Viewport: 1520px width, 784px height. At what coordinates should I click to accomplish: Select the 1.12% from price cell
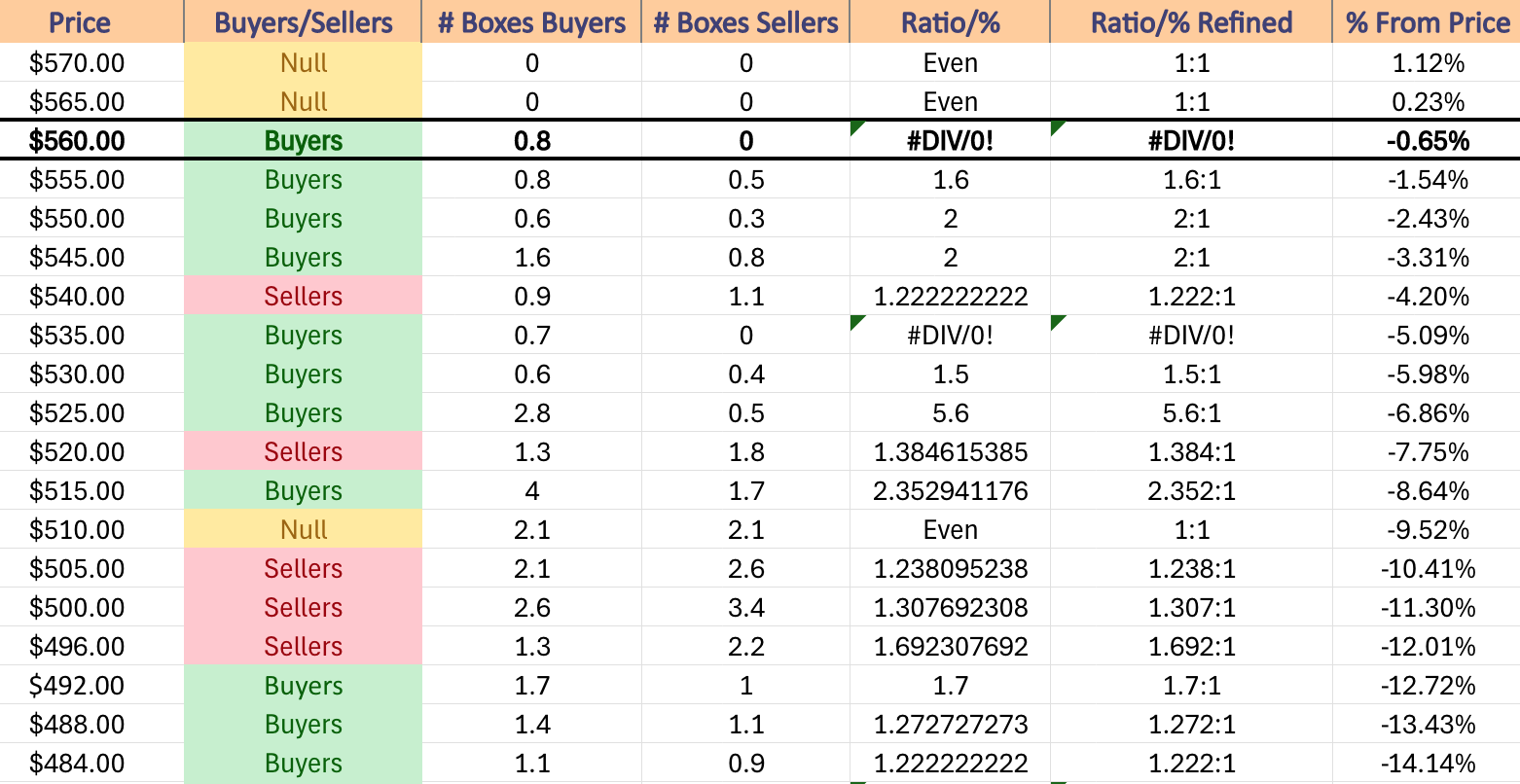click(1427, 62)
